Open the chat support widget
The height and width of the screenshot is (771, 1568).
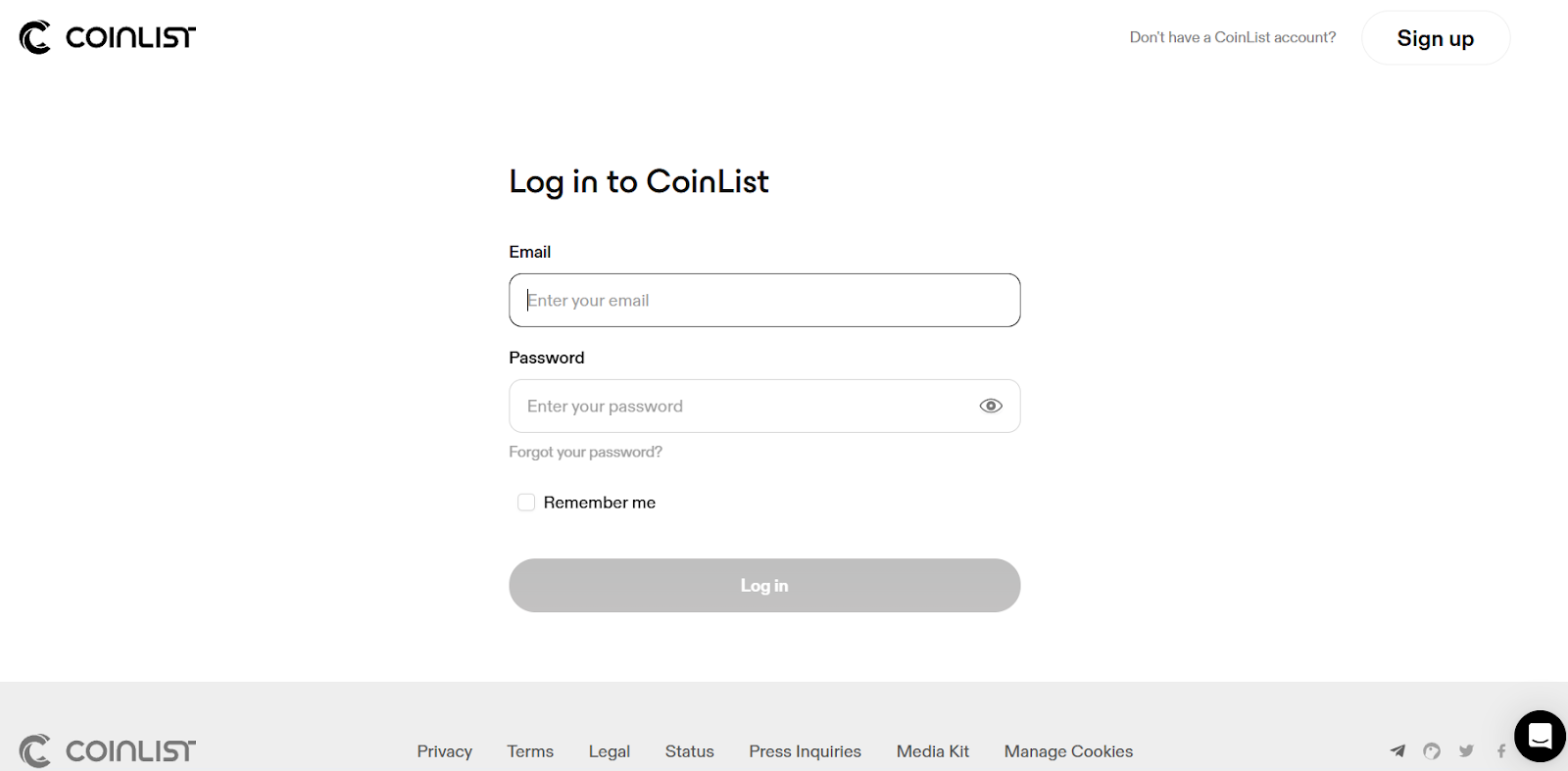pyautogui.click(x=1538, y=735)
